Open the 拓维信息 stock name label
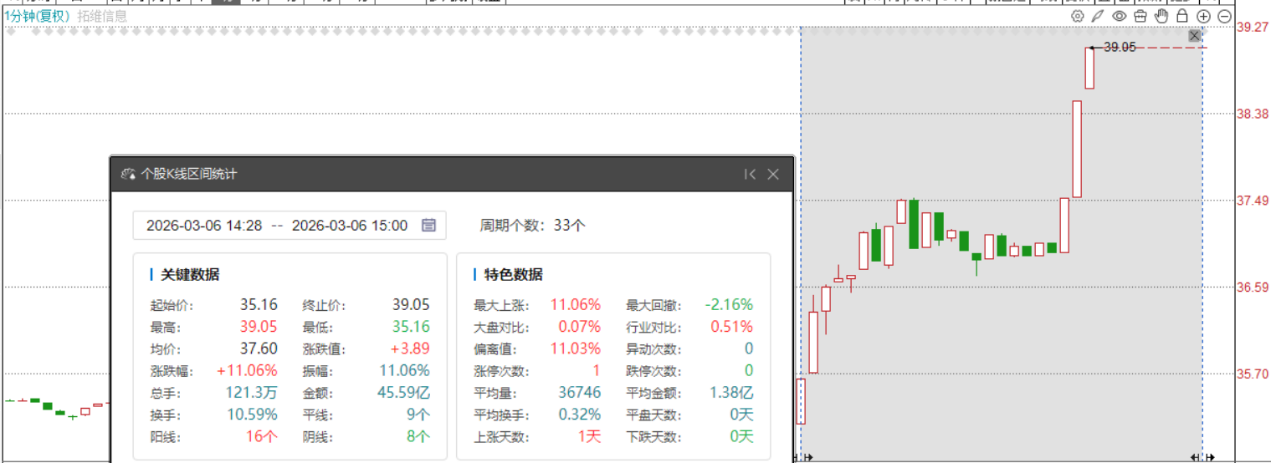The height and width of the screenshot is (463, 1271). [x=102, y=16]
